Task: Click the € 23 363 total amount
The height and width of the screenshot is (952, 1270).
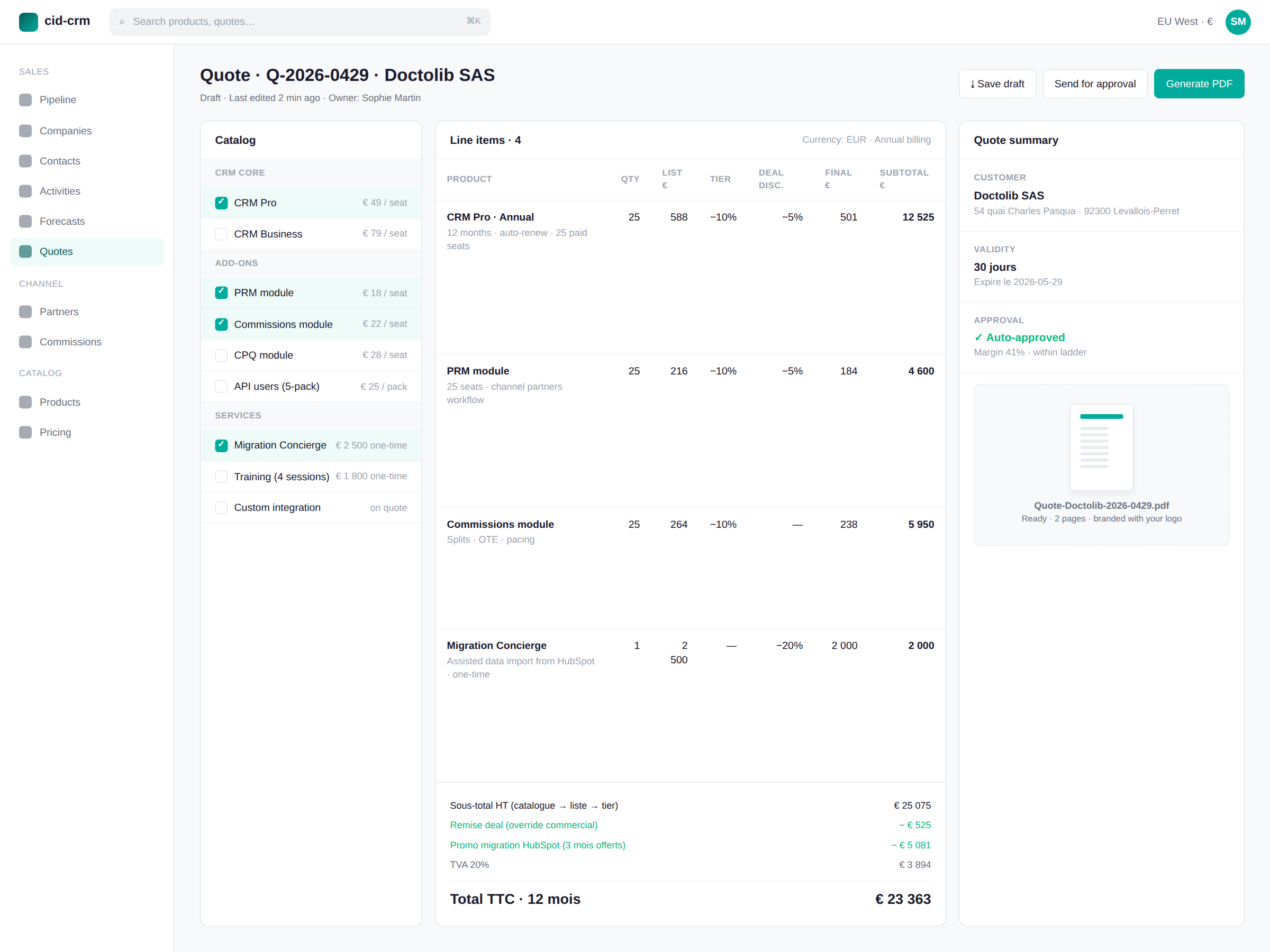Action: click(903, 899)
